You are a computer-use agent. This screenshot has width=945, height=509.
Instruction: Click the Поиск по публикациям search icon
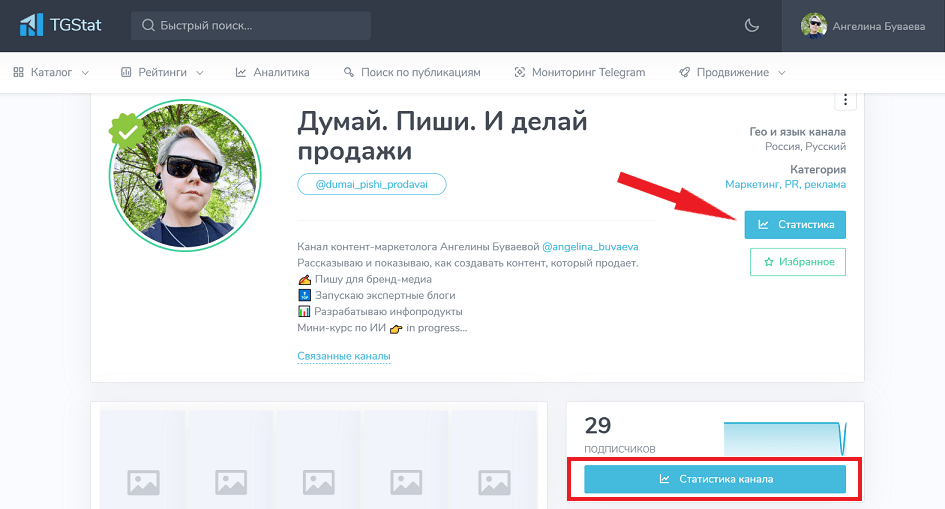coord(348,72)
